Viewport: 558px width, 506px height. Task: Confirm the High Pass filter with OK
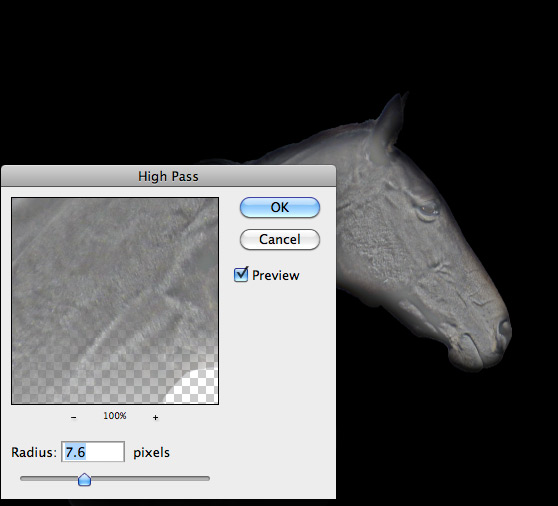(x=280, y=207)
